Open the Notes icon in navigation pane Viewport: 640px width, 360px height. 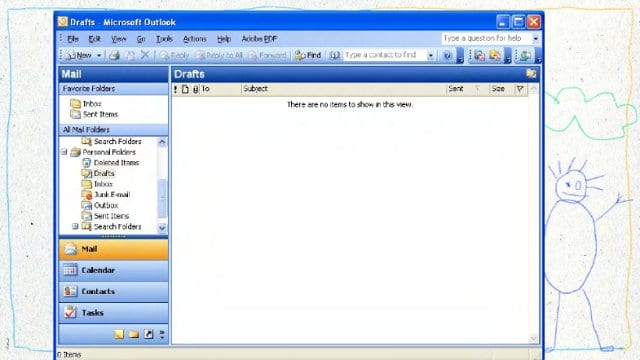[119, 334]
